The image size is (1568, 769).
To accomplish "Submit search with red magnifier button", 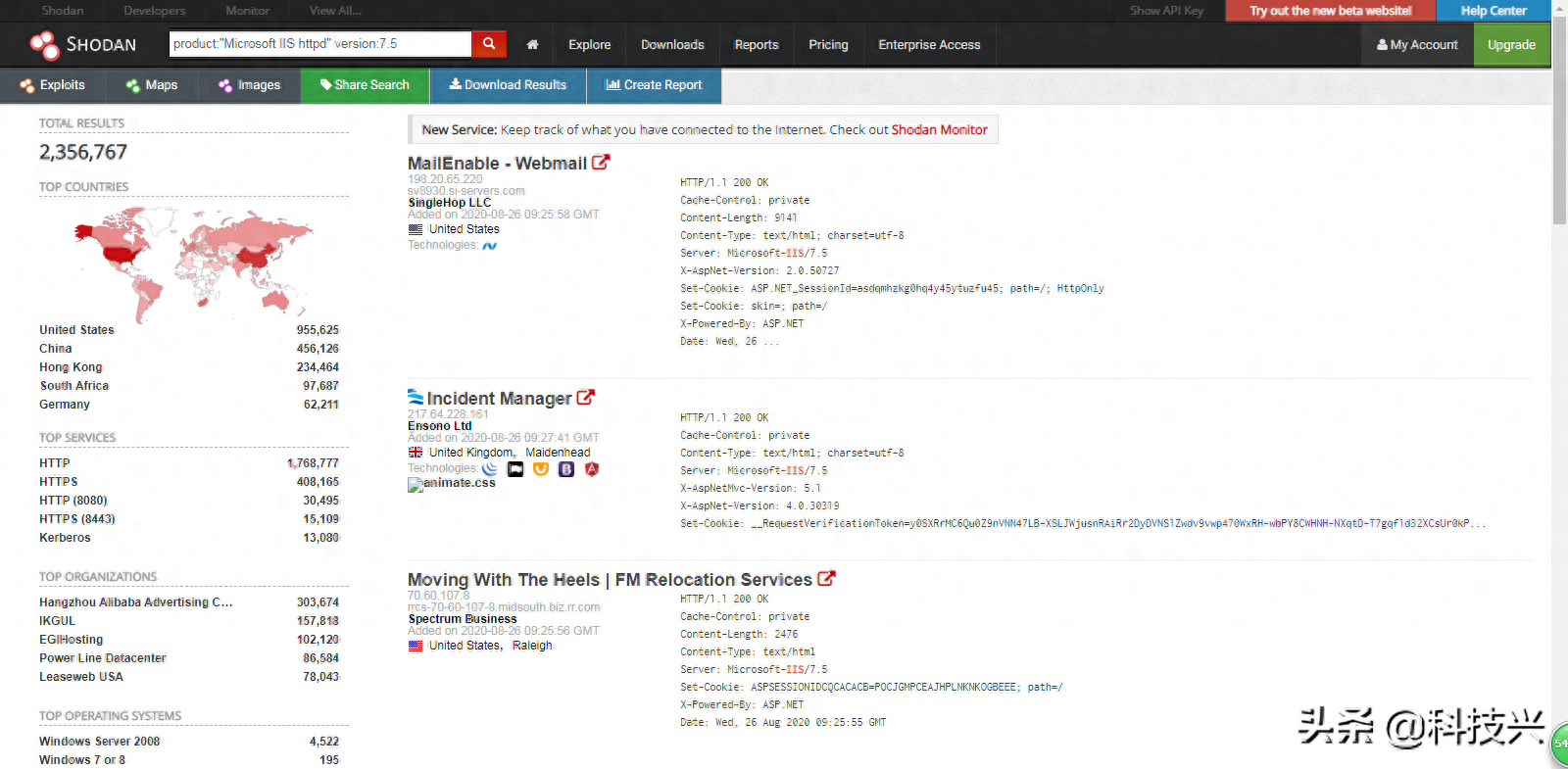I will [x=489, y=44].
